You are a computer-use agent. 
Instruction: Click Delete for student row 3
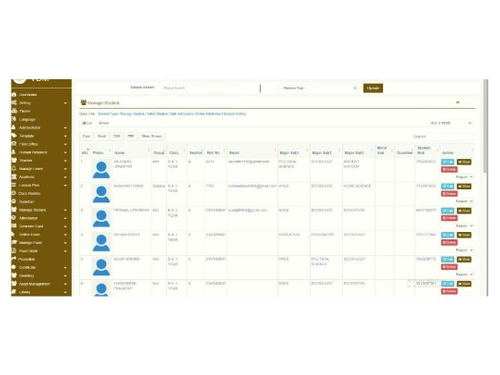click(449, 218)
